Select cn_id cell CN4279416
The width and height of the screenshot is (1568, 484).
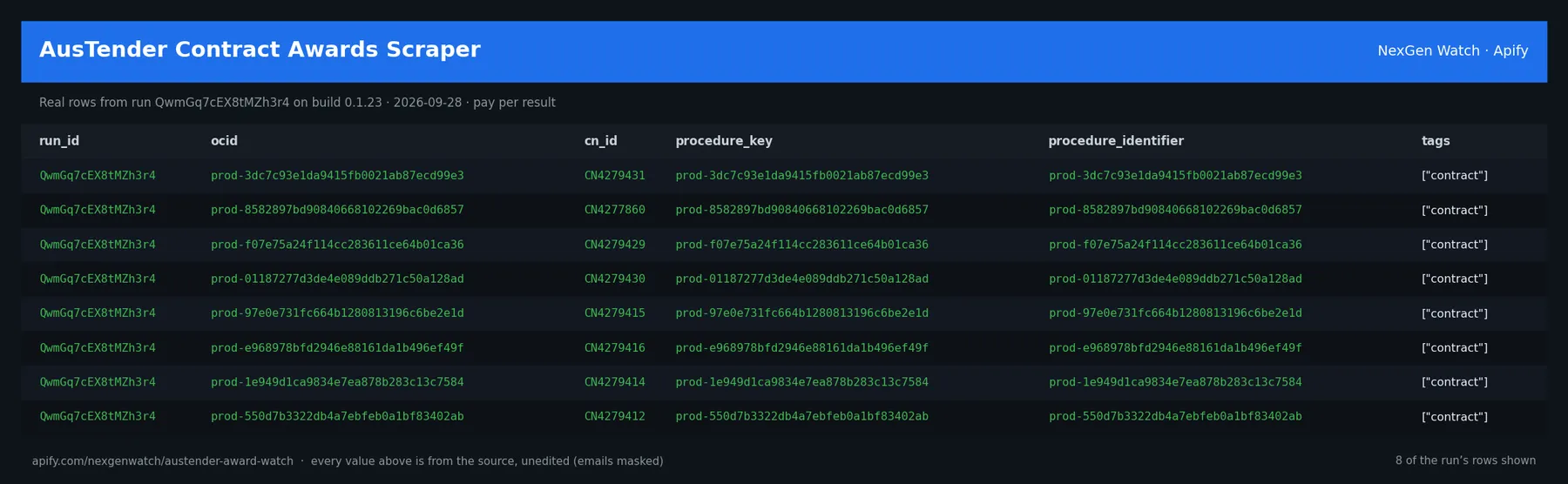(x=615, y=348)
